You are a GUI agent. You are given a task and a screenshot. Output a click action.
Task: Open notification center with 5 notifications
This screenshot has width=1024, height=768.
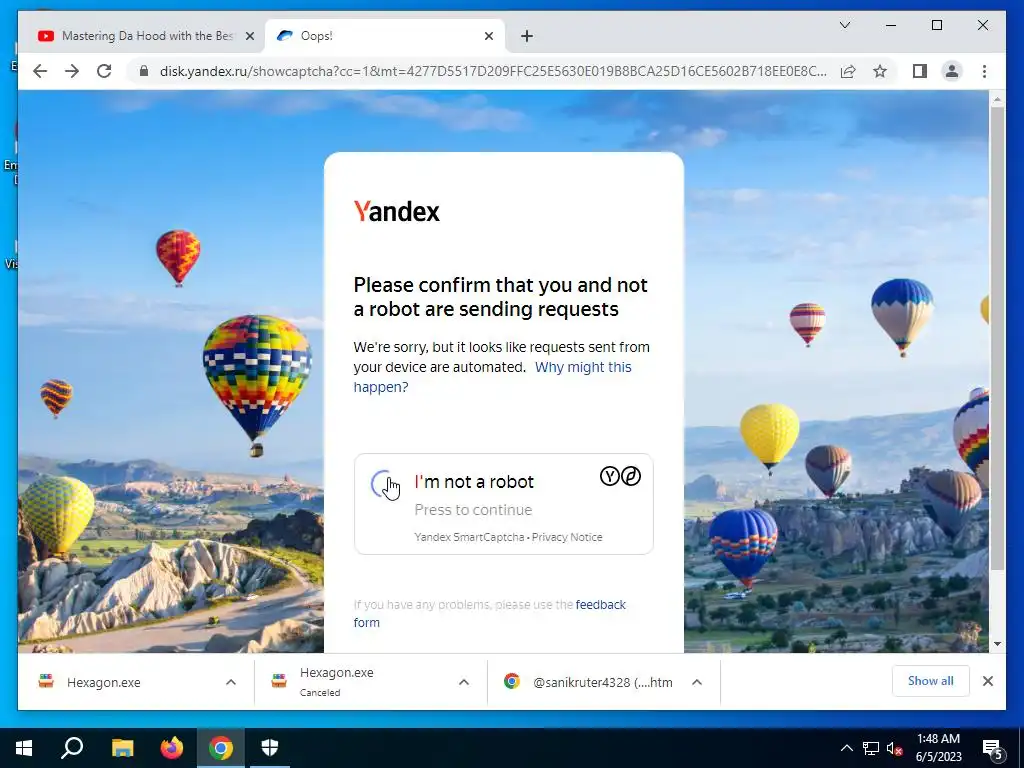tap(992, 749)
